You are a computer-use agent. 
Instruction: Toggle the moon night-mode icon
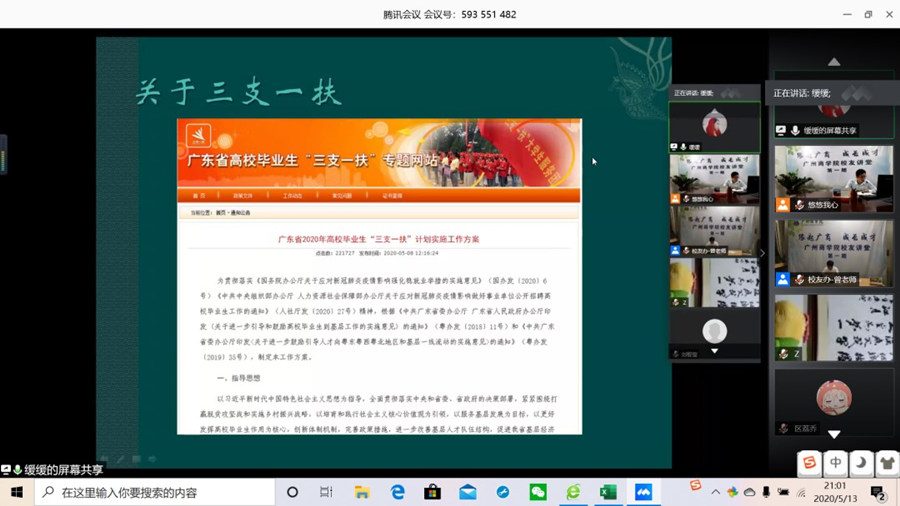861,463
